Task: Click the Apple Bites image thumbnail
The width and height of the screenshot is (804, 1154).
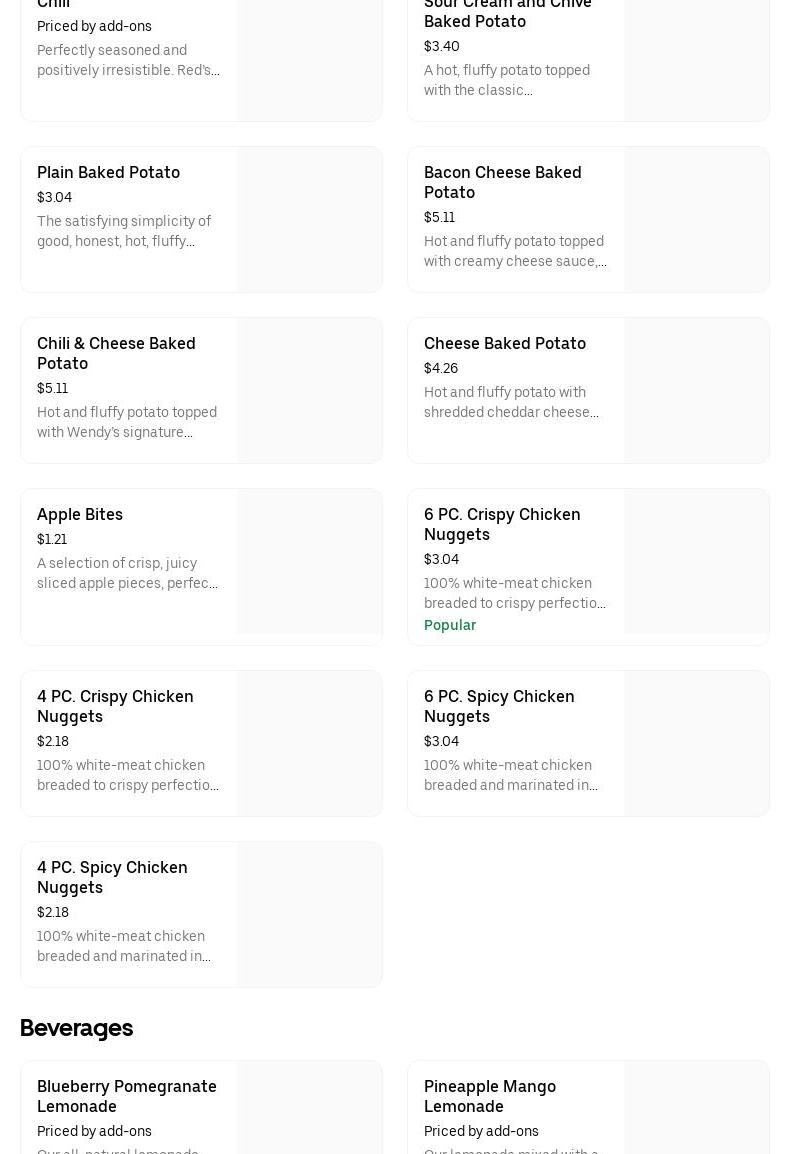Action: (309, 562)
